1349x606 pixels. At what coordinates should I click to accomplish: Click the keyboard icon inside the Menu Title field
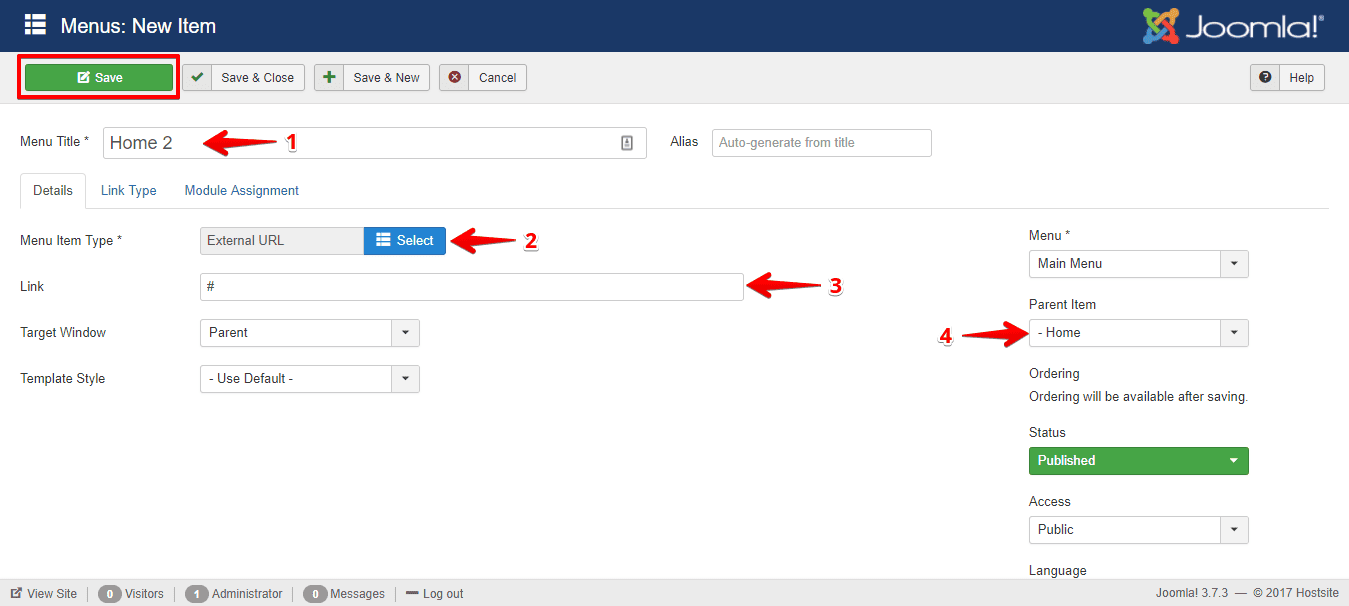tap(629, 142)
